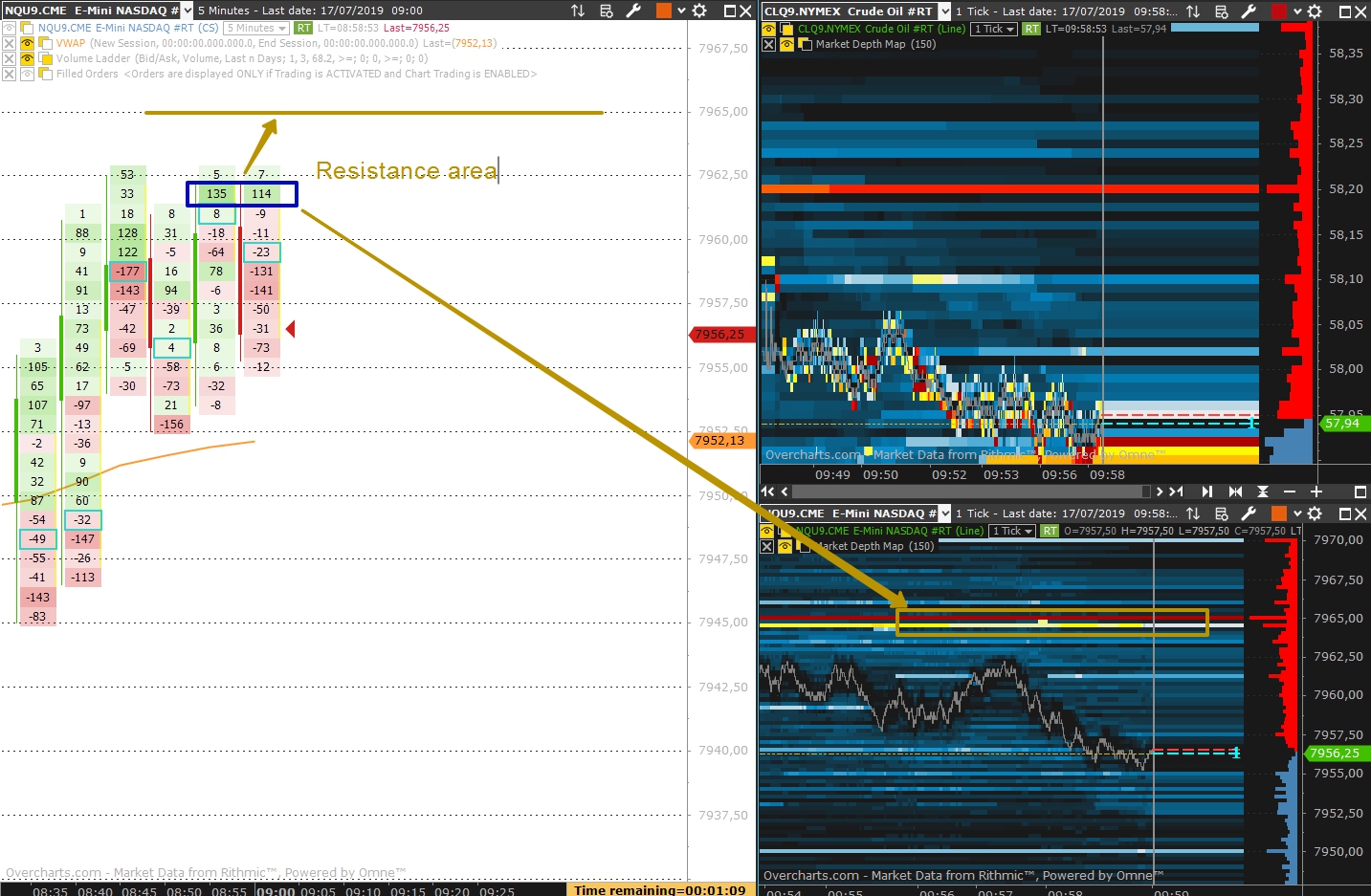Open symbol dropdown in NASDAQ 5 Minutes title bar
This screenshot has height=896, width=1371.
pyautogui.click(x=187, y=11)
